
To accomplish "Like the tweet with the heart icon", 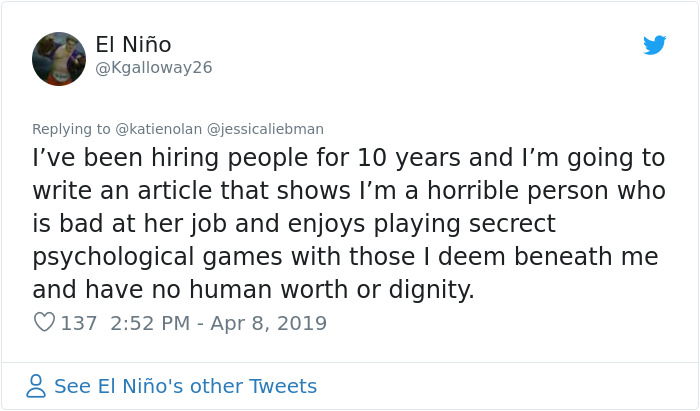I will [44, 323].
